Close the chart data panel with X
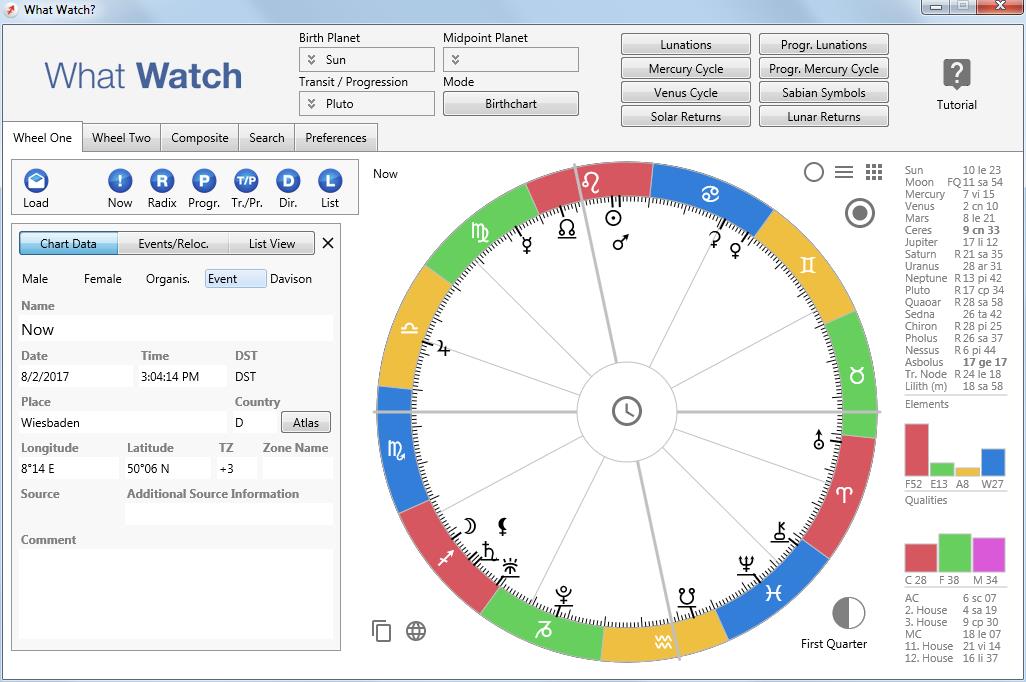Screen dimensions: 1026x682 (328, 243)
